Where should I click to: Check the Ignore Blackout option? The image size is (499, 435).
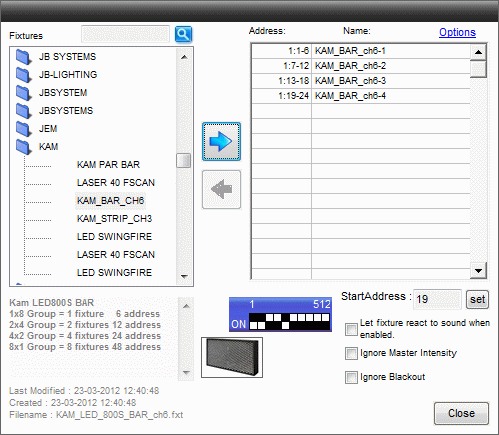point(351,377)
